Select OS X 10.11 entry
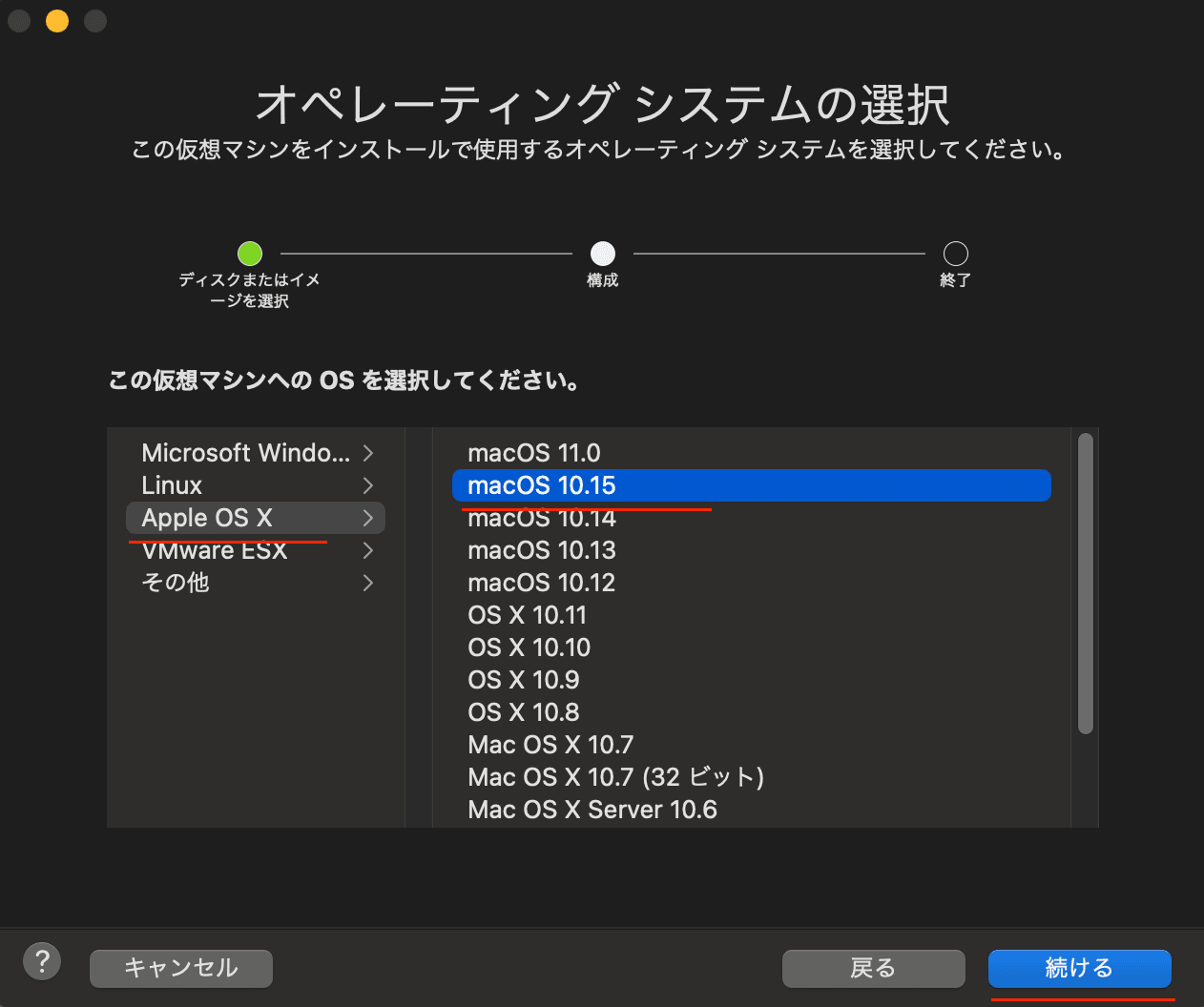This screenshot has width=1204, height=1007. coord(528,615)
